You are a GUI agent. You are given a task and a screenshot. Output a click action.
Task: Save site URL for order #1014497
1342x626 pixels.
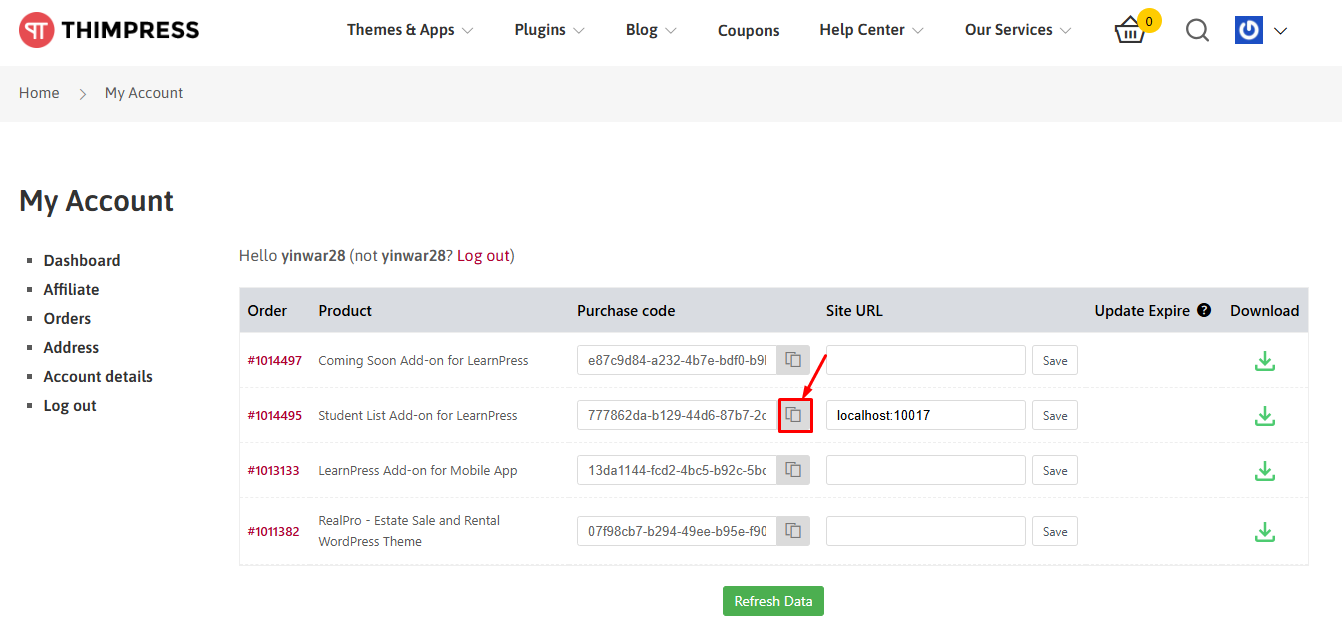(x=1055, y=360)
